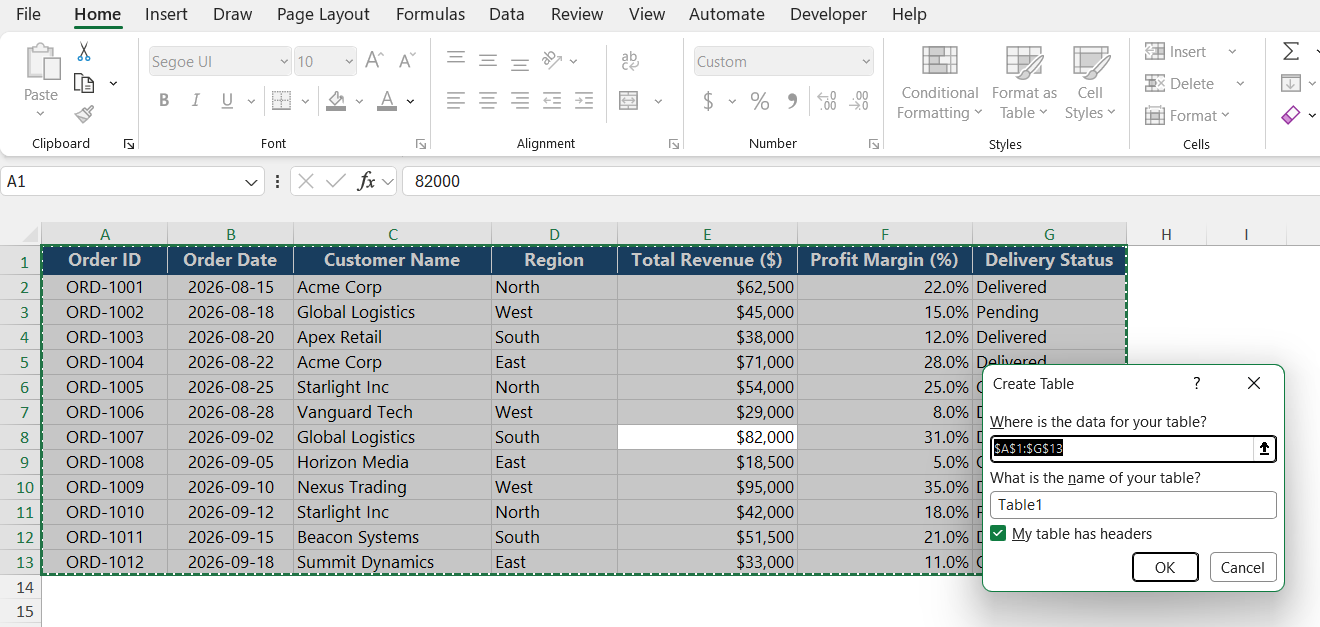Click the table data range field
Screen dimensions: 1320x627
(x=1122, y=449)
